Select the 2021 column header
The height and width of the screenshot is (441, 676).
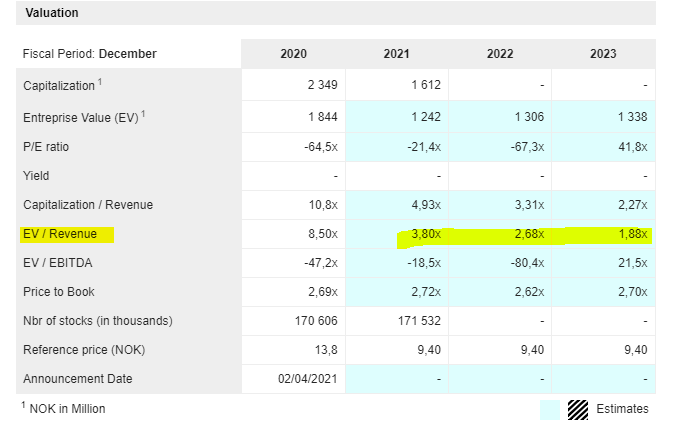click(397, 54)
